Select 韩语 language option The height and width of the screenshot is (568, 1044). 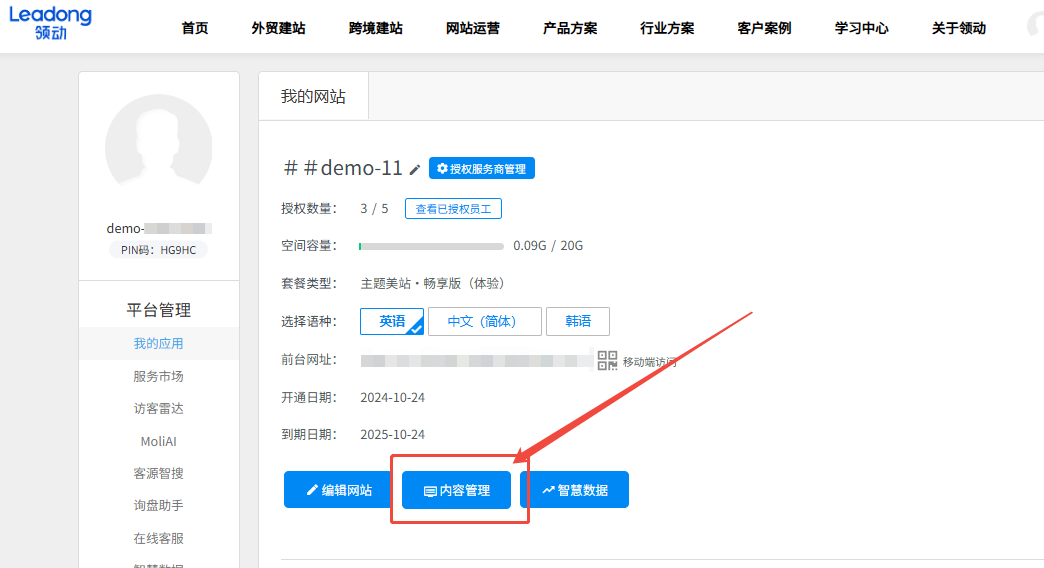point(578,322)
